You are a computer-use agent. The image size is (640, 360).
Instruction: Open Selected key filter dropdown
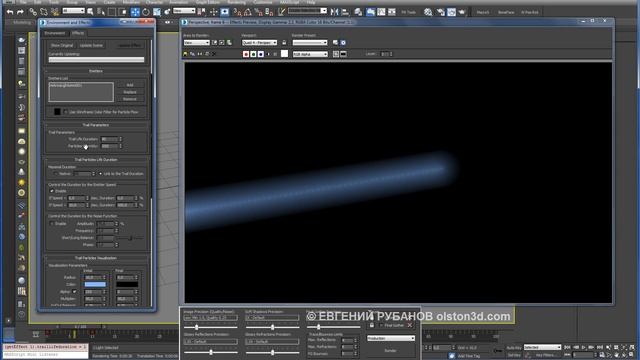(x=542, y=347)
